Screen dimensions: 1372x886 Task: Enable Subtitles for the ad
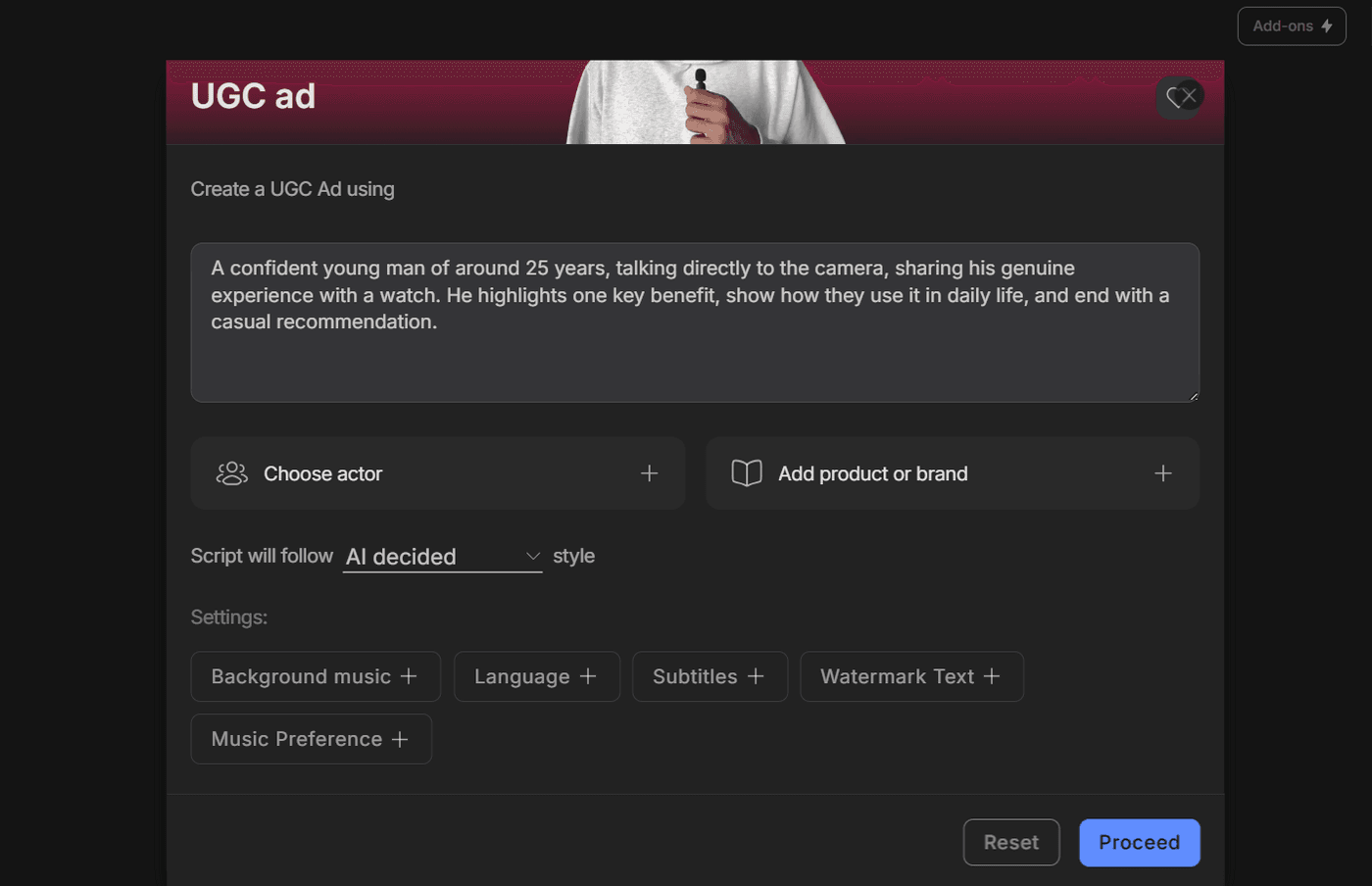(710, 676)
